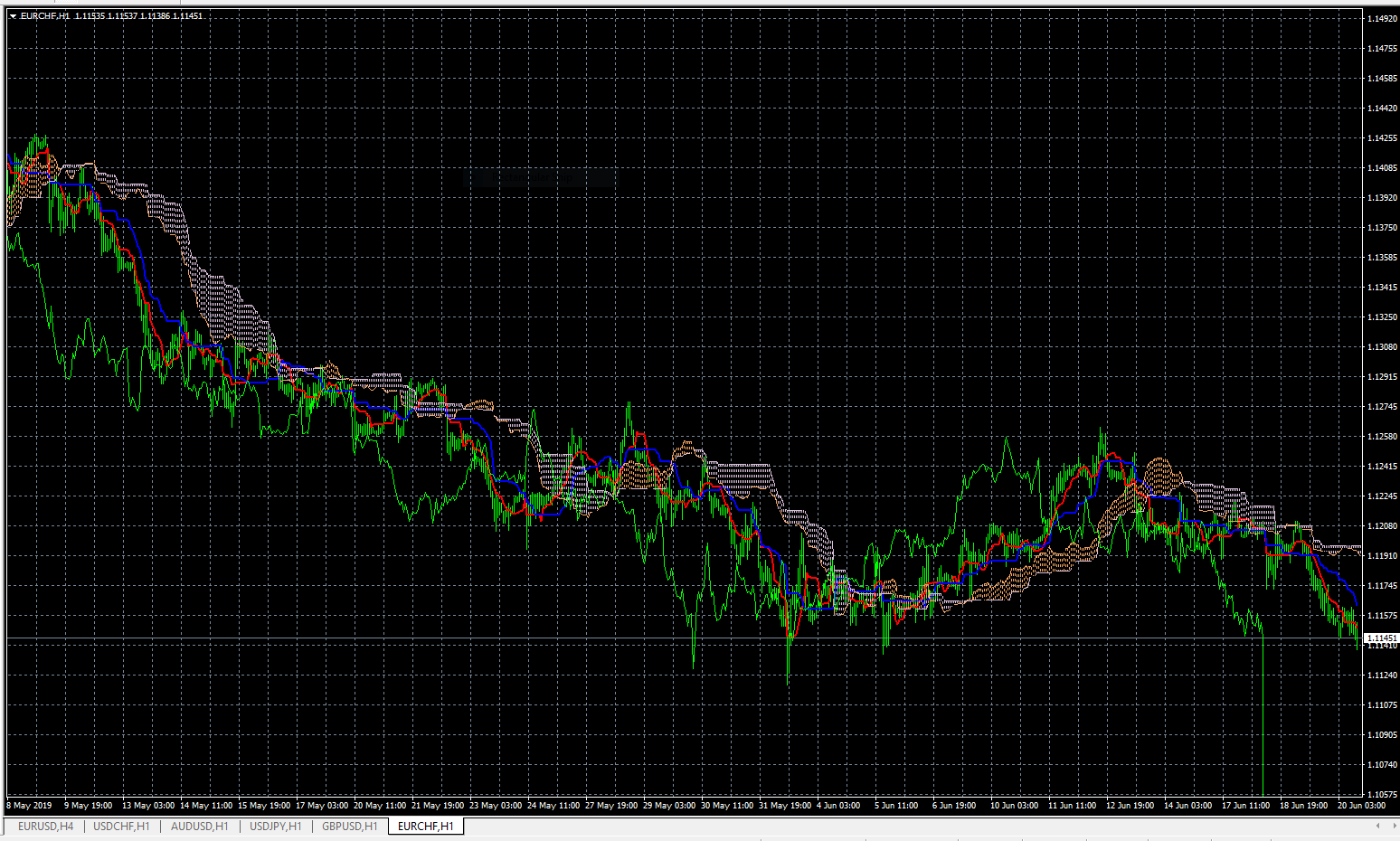Click the 1.14920 price scale label
The height and width of the screenshot is (841, 1400).
[x=1381, y=18]
